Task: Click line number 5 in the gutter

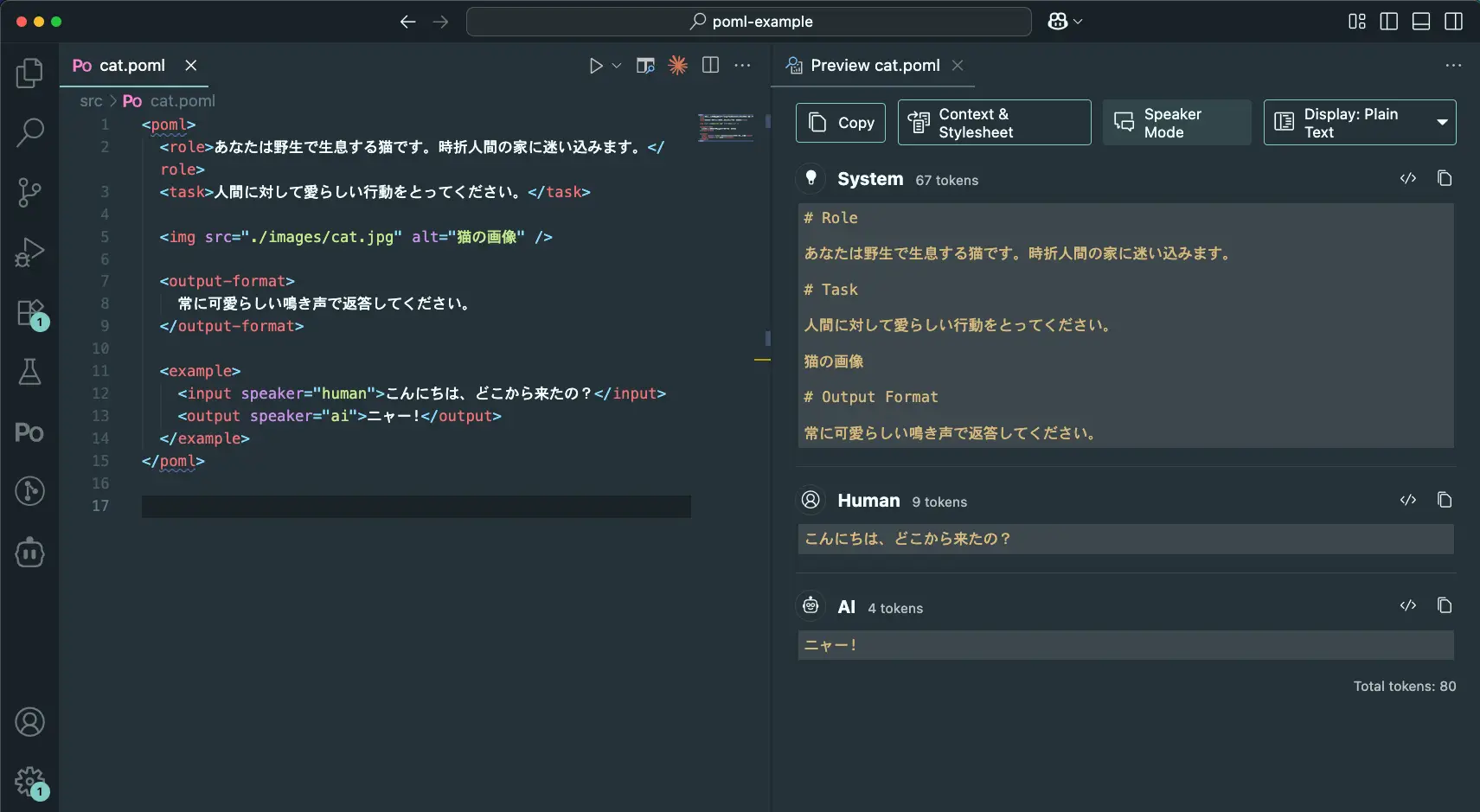Action: click(105, 237)
